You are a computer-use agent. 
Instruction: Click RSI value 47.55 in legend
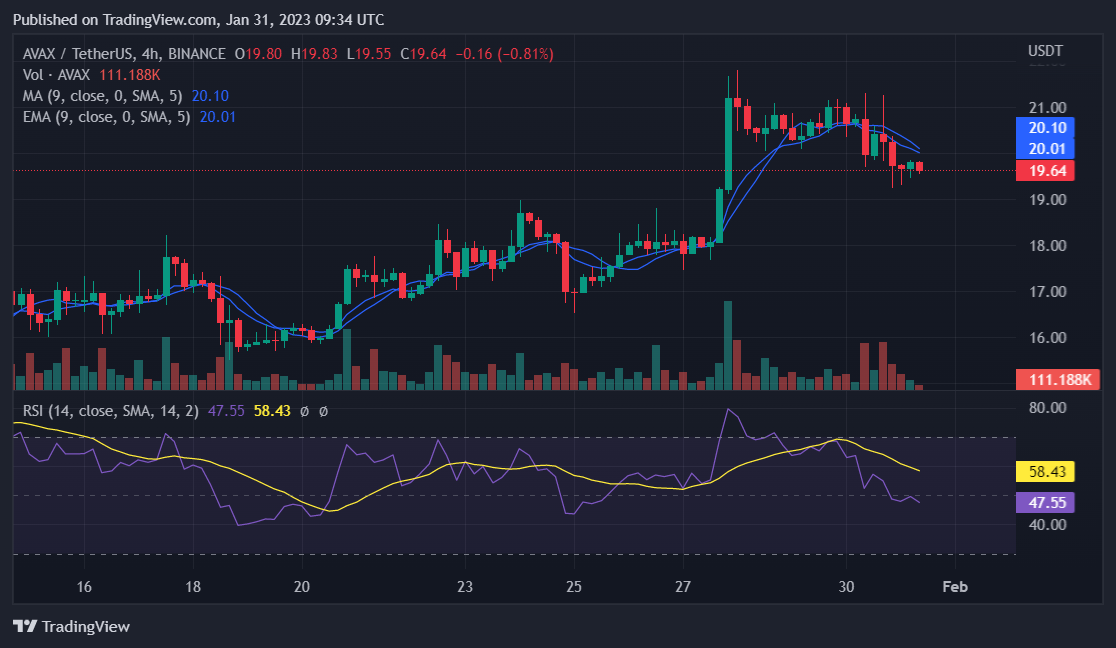pos(226,411)
